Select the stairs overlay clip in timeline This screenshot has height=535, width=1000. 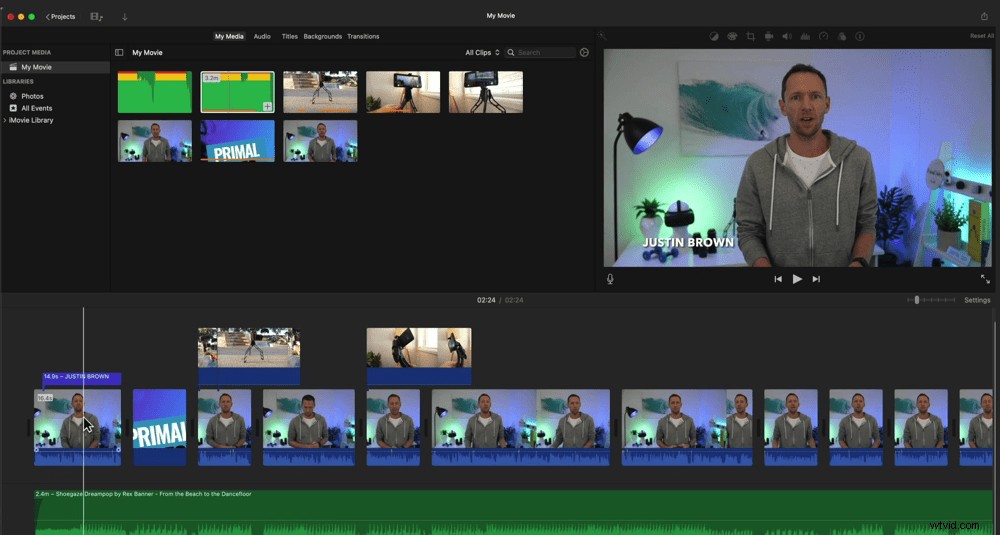point(249,356)
